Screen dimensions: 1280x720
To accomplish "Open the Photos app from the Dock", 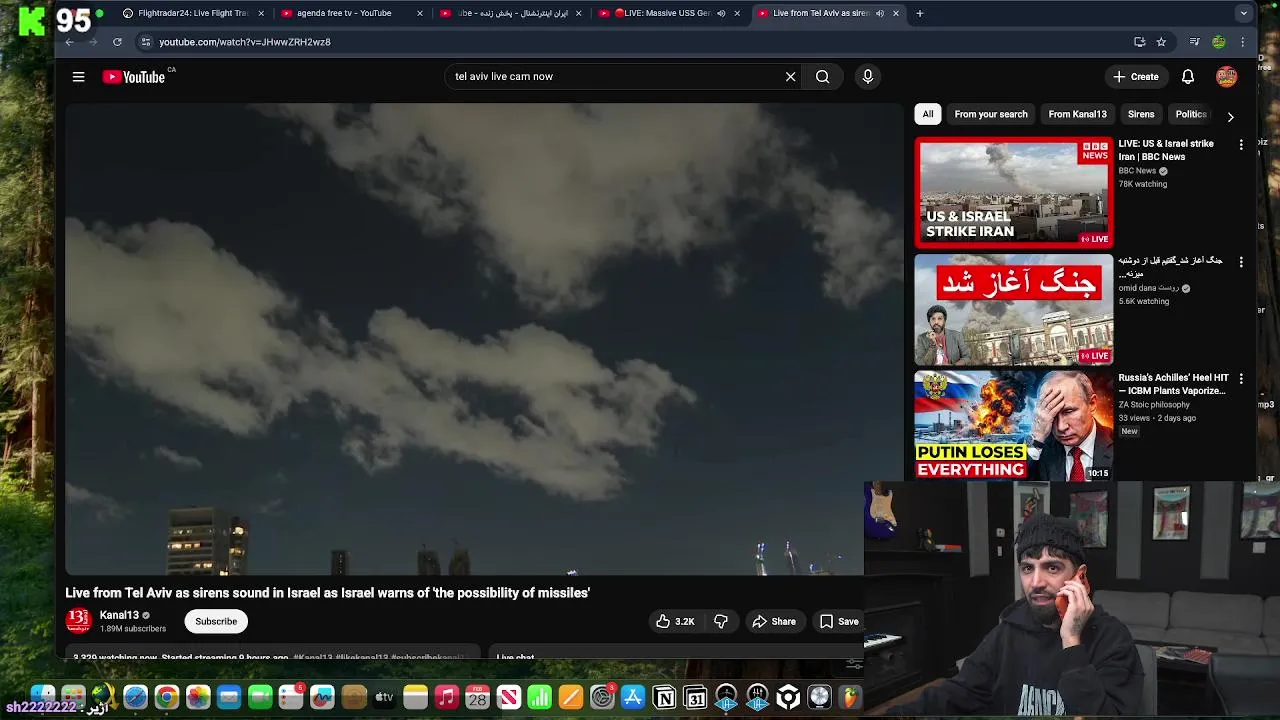I will pyautogui.click(x=198, y=697).
